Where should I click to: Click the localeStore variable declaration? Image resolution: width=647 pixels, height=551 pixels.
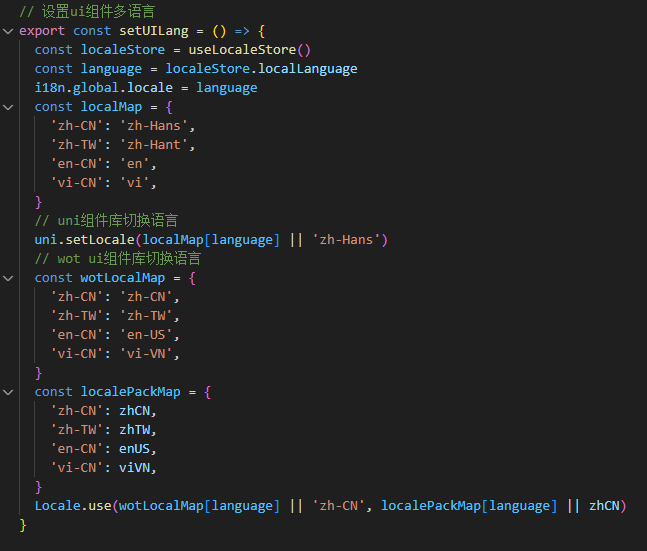[123, 50]
